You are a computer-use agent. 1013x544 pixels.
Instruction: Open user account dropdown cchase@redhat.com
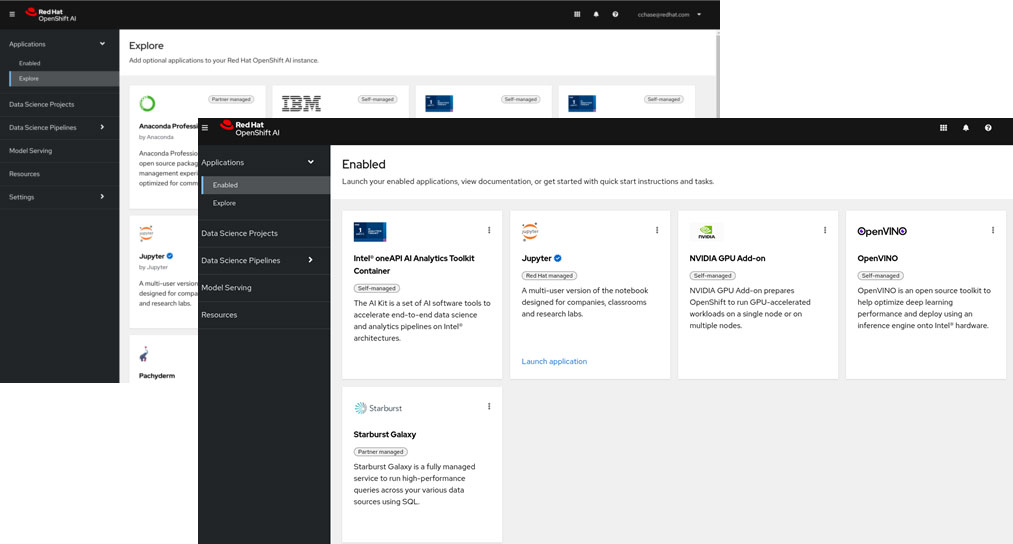coord(669,14)
